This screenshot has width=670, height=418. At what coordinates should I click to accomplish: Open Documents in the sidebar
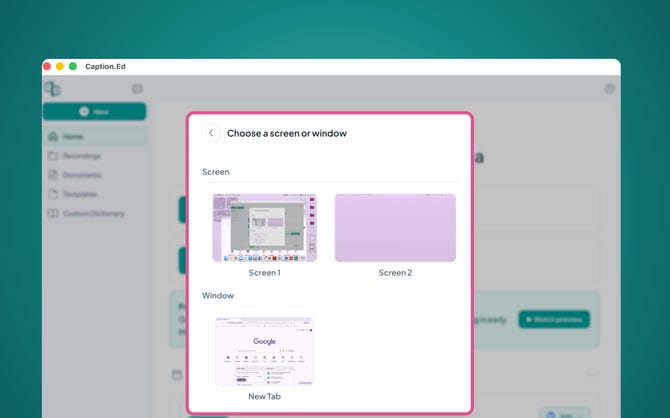tap(81, 175)
